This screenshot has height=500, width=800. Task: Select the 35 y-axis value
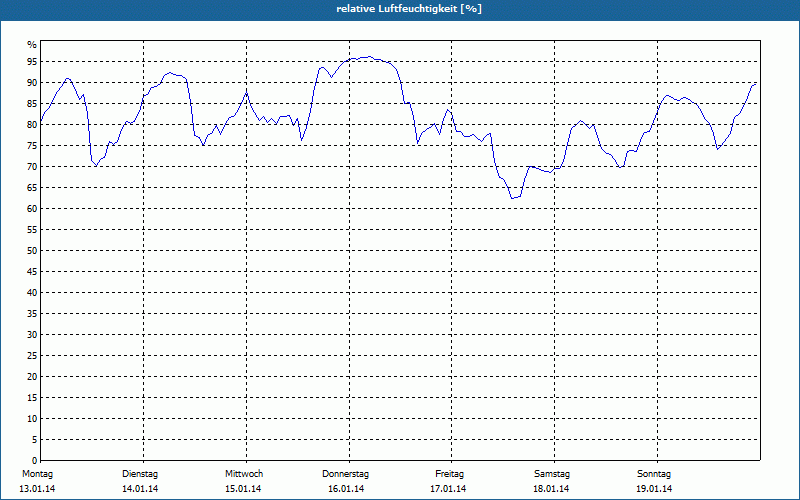pyautogui.click(x=32, y=314)
